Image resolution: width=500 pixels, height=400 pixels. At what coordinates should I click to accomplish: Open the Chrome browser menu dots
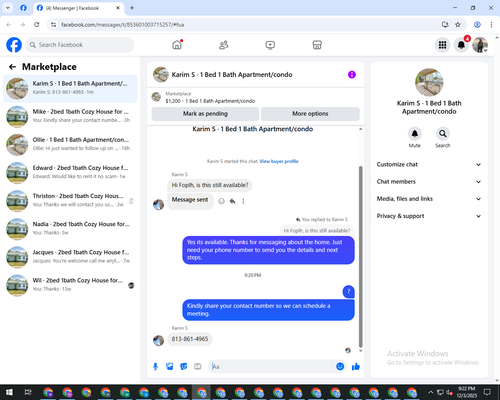click(x=491, y=25)
